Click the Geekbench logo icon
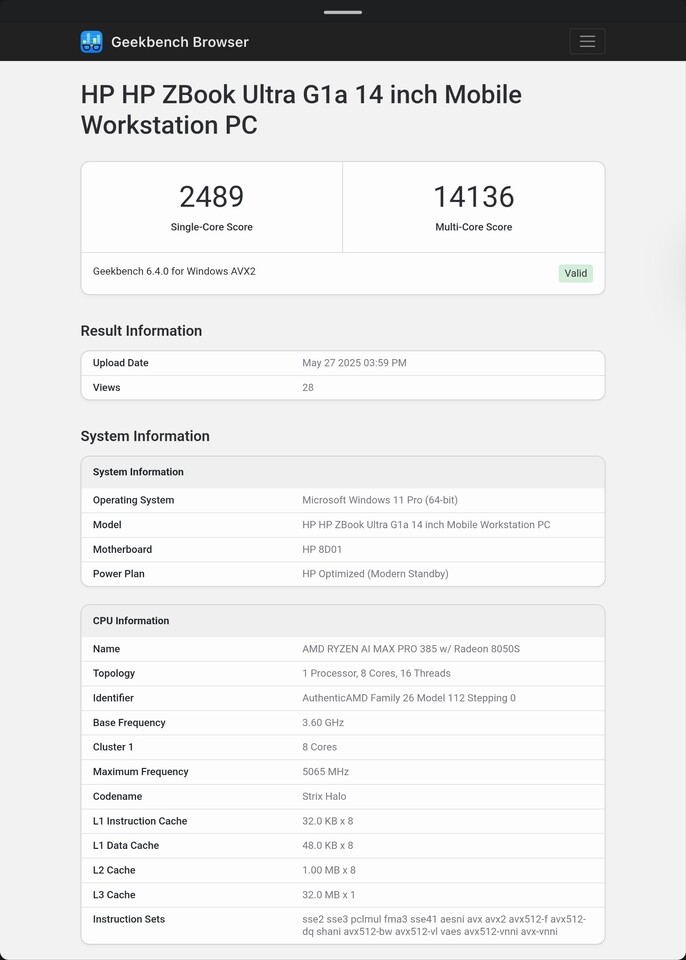This screenshot has height=960, width=686. point(91,42)
